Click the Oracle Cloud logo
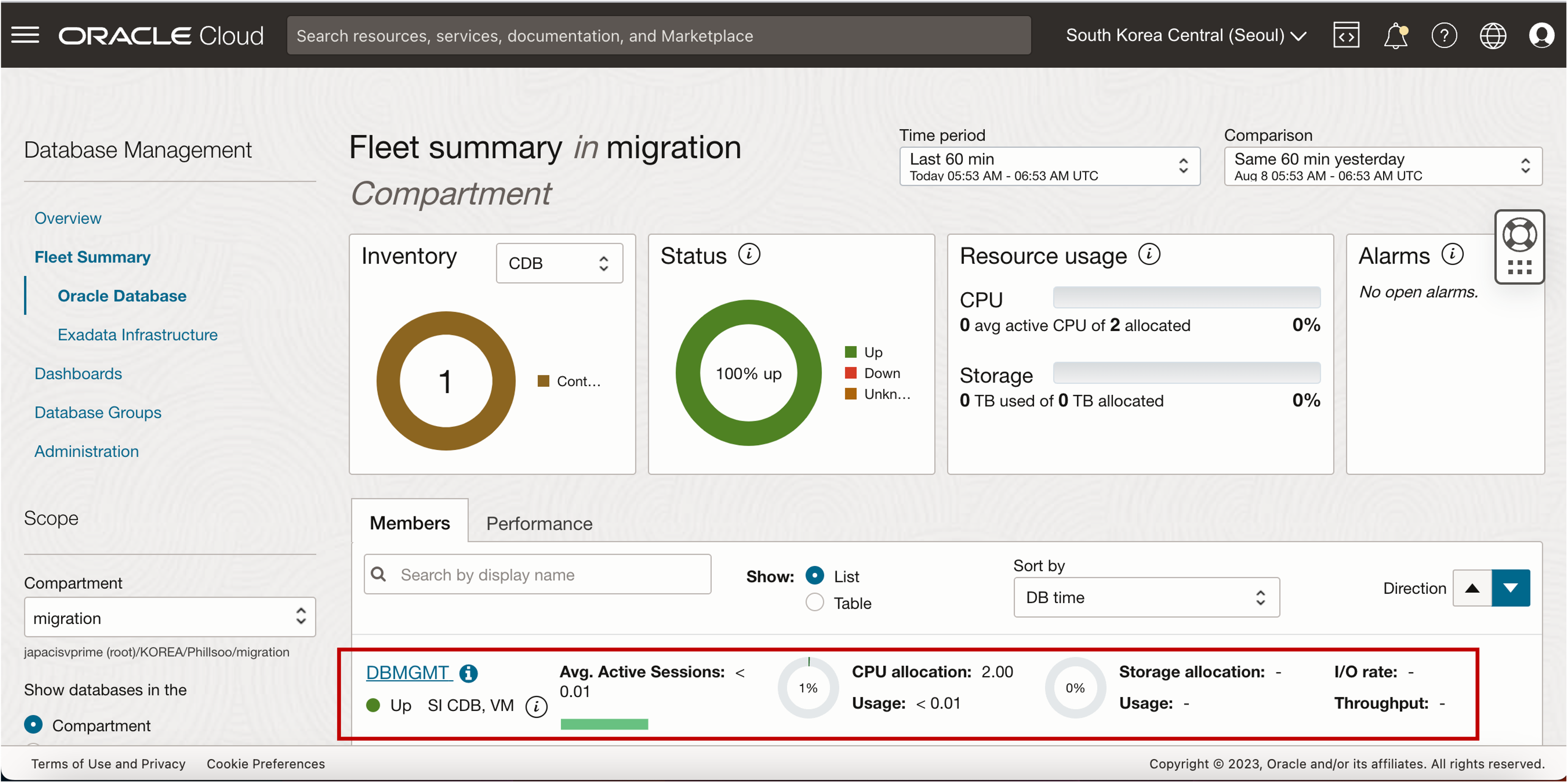The image size is (1568, 782). click(161, 35)
